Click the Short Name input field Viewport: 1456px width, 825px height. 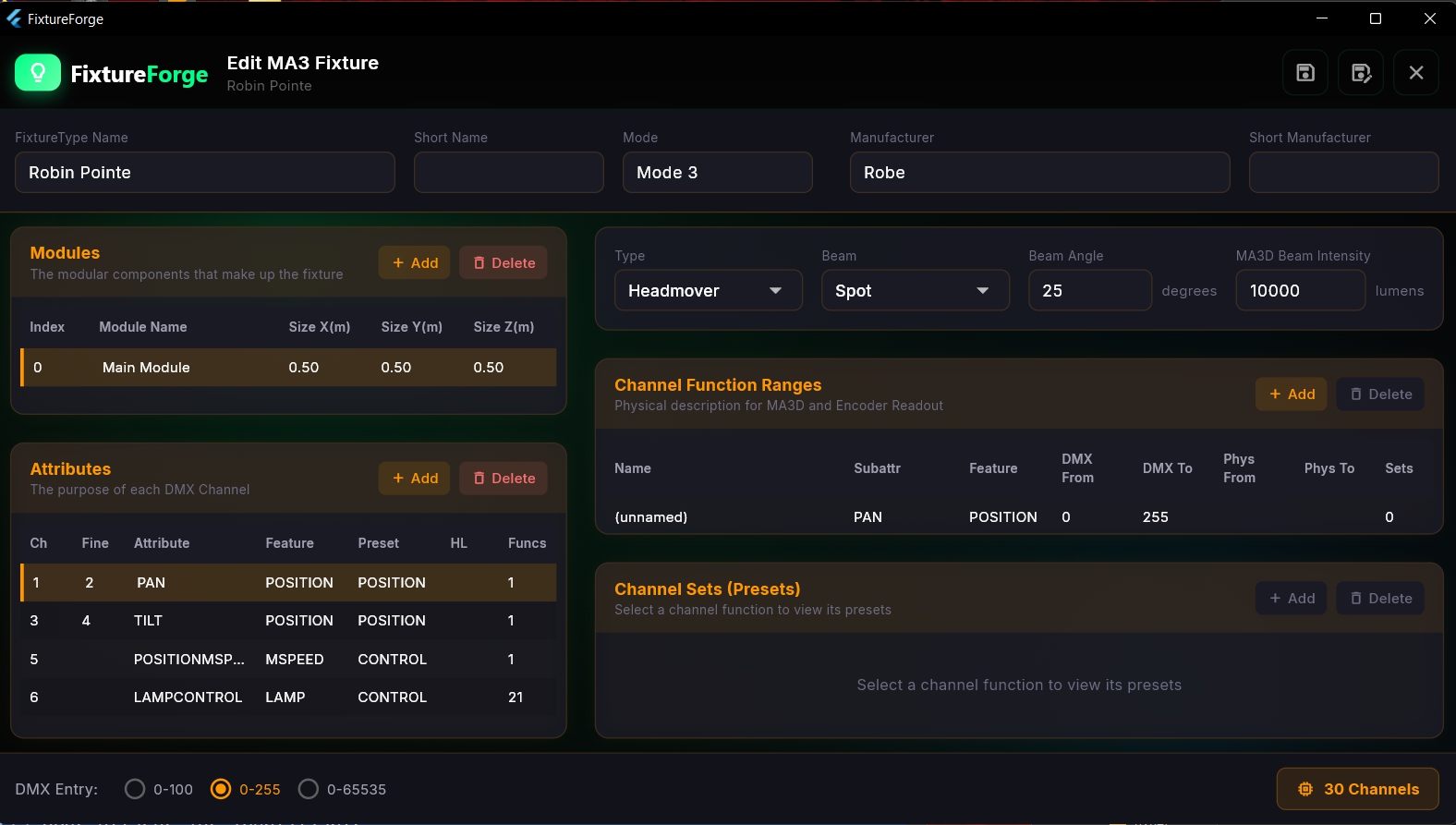pos(508,173)
